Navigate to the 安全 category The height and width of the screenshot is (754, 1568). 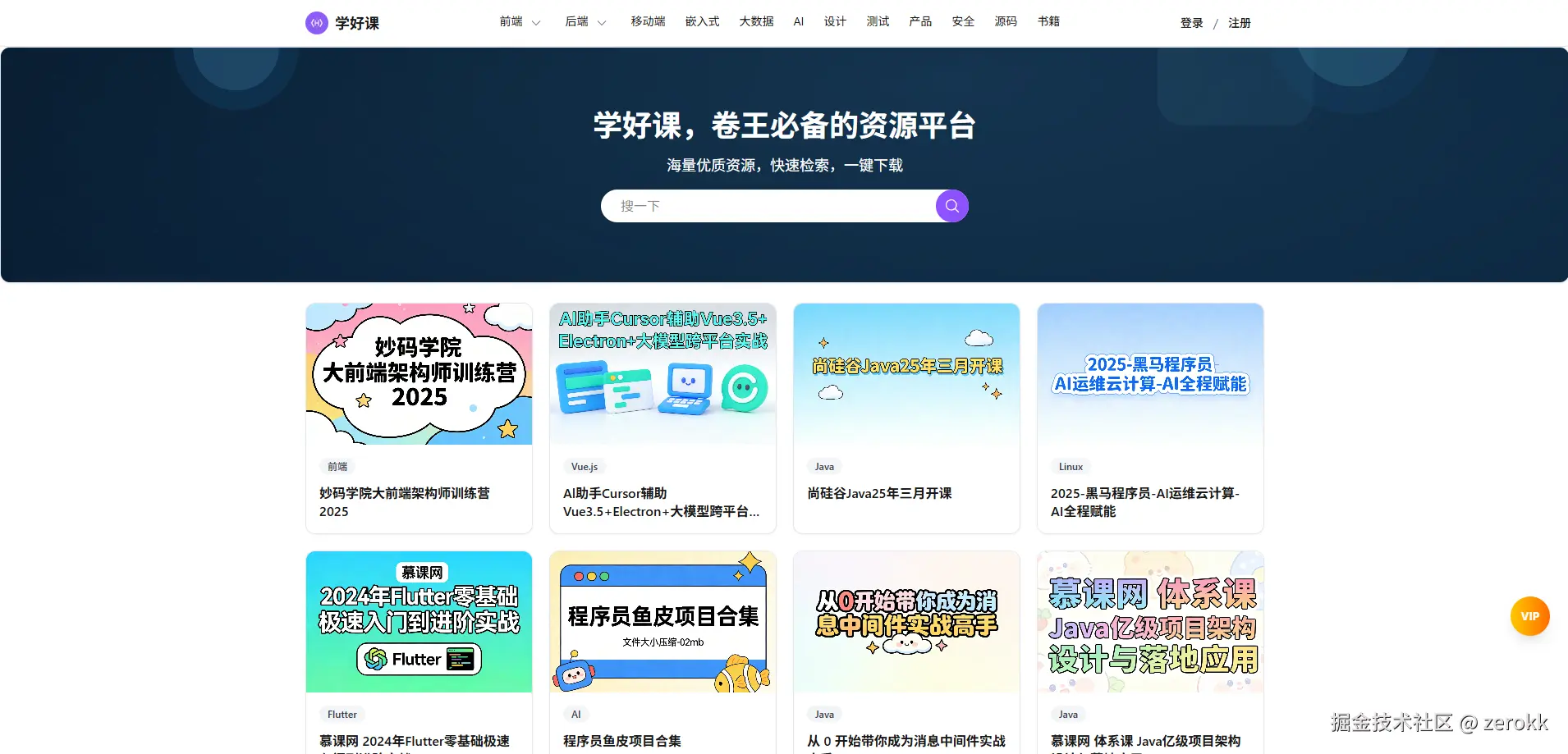pos(964,21)
